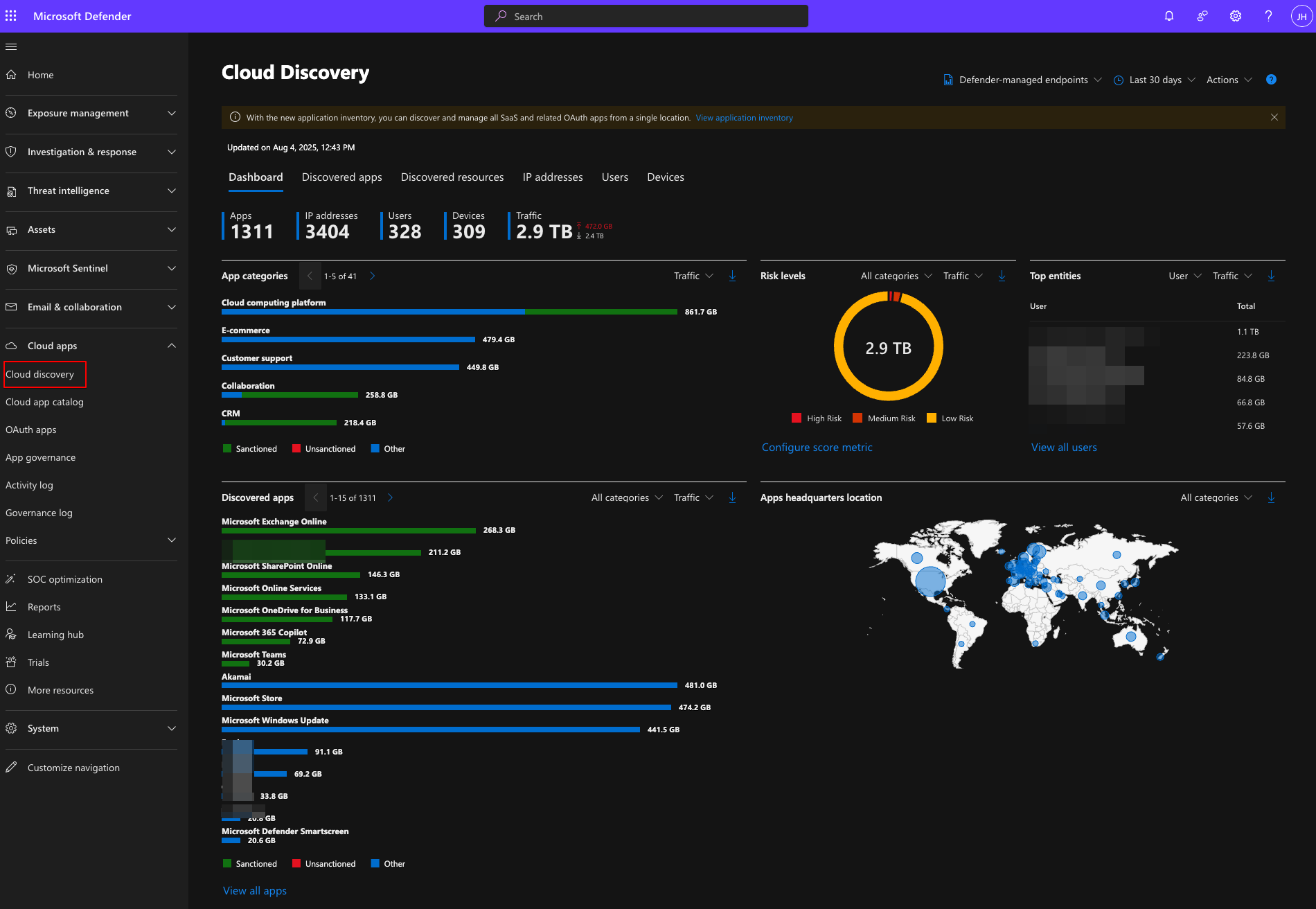This screenshot has height=909, width=1316.
Task: Switch to the IP addresses tab
Action: 552,177
